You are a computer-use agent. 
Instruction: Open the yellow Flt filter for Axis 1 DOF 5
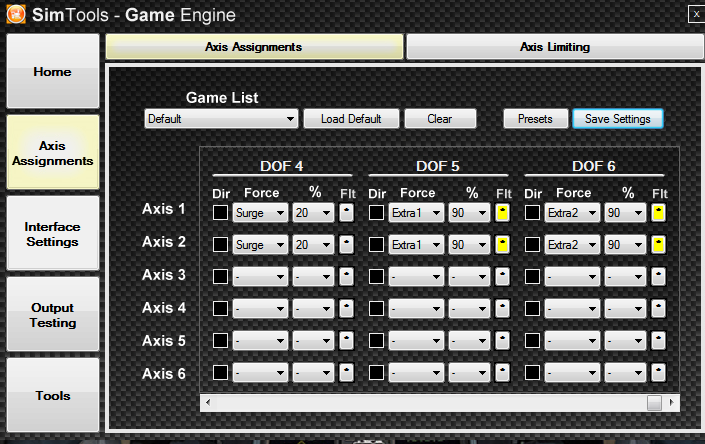502,213
